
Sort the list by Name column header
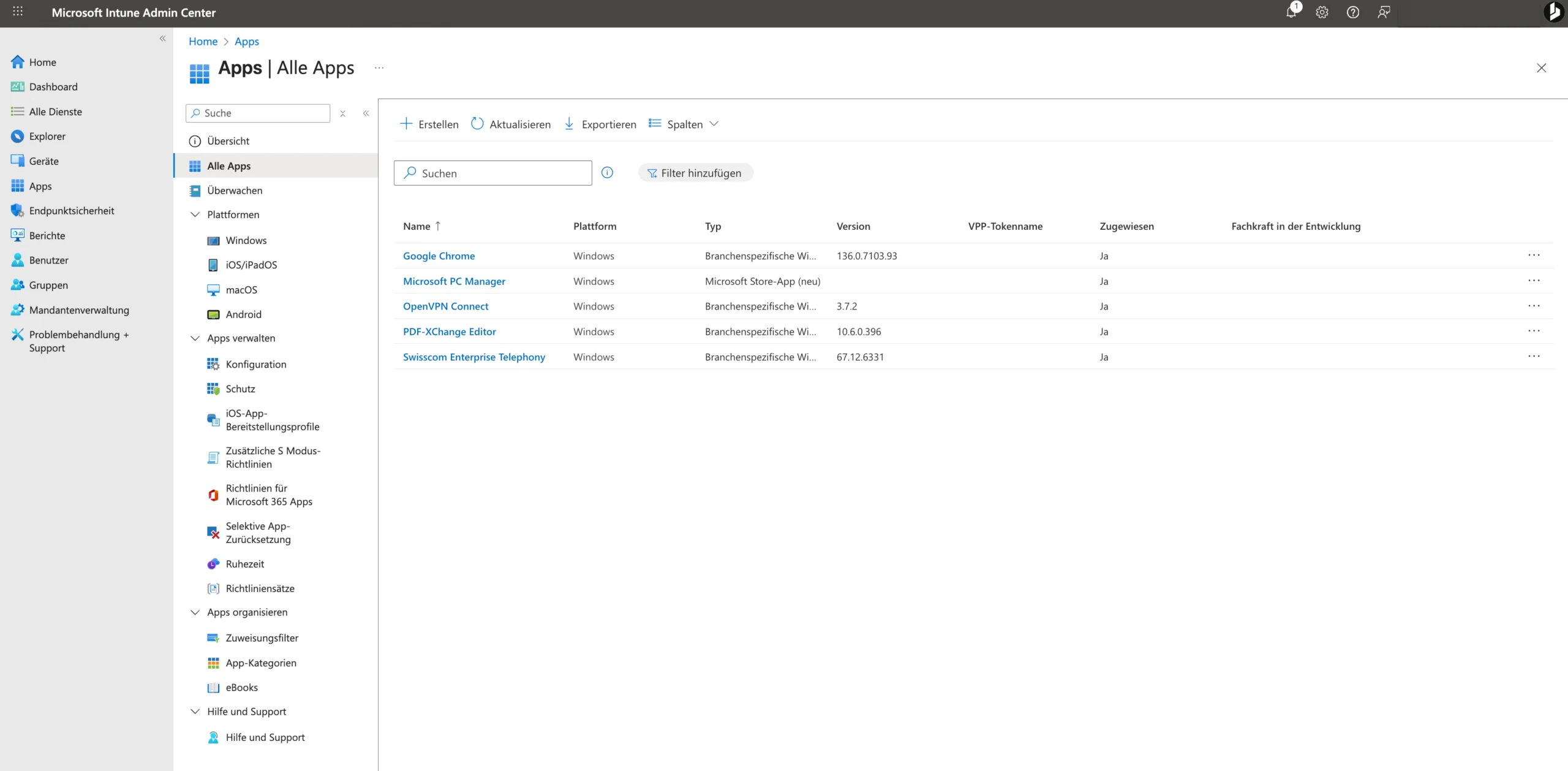tap(417, 226)
